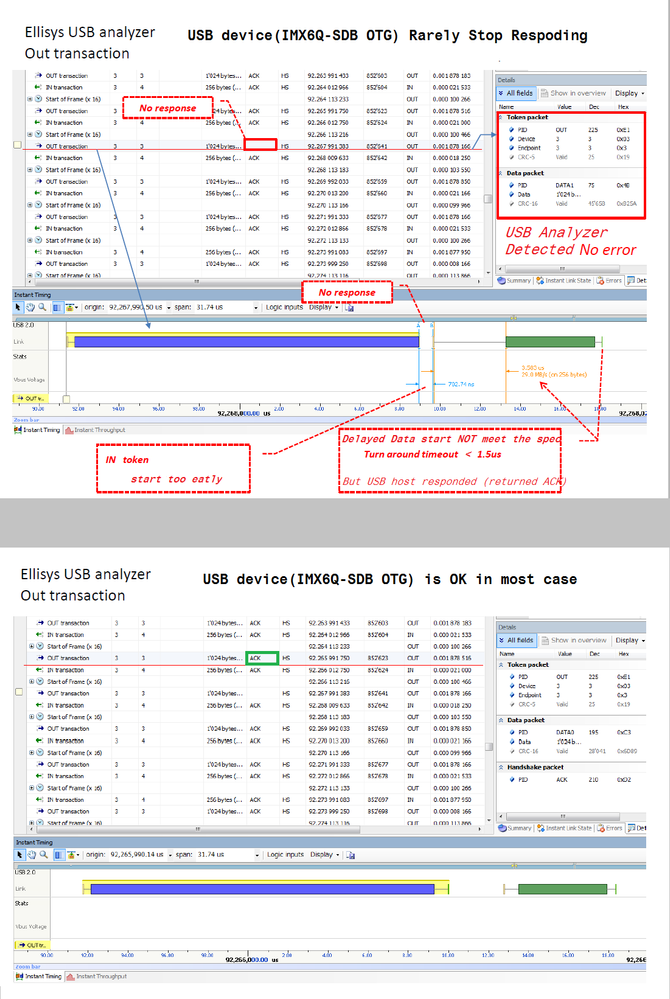
Task: Select OUT transaction row at 92.265 991 750 in OK capture
Action: [x=255, y=658]
